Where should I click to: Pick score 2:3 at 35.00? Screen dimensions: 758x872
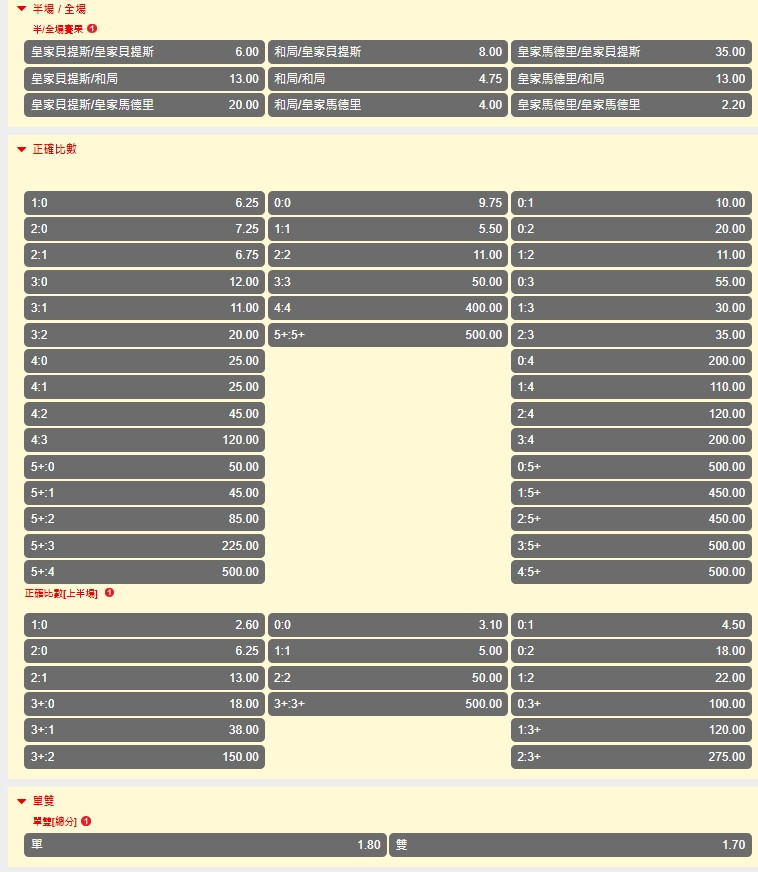coord(631,334)
